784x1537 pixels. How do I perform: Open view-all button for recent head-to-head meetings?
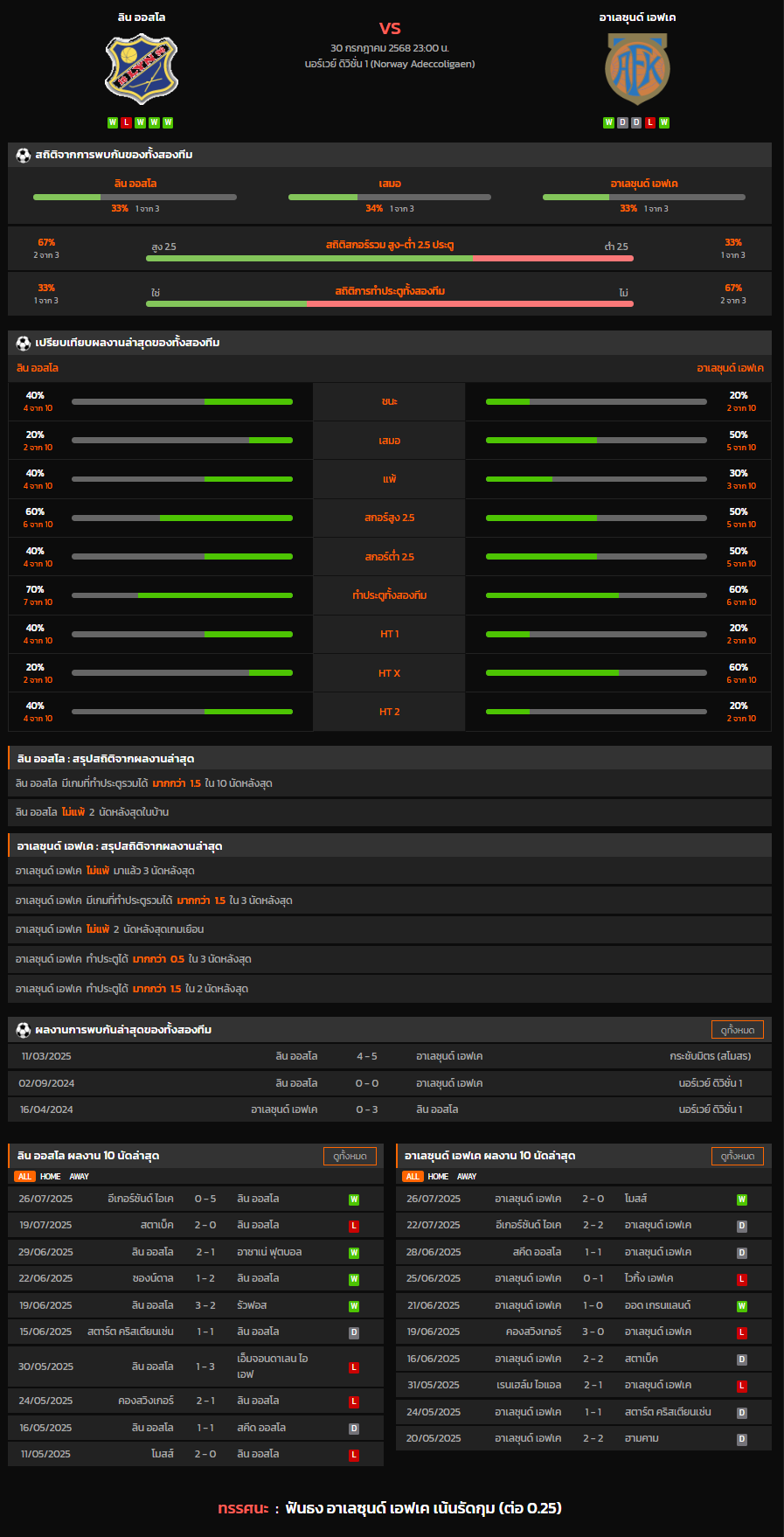click(x=738, y=1030)
